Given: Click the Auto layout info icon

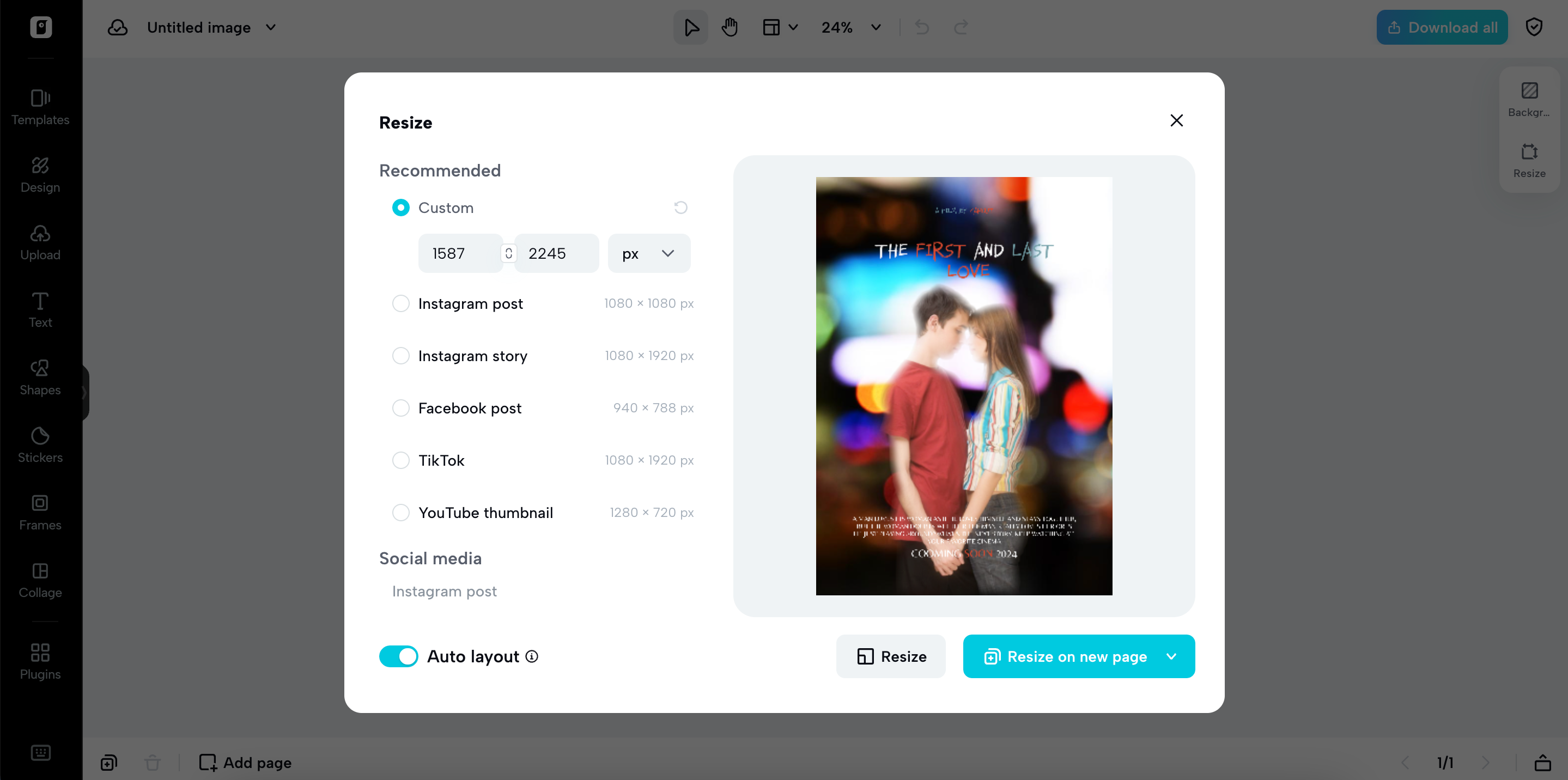Looking at the screenshot, I should click(532, 656).
